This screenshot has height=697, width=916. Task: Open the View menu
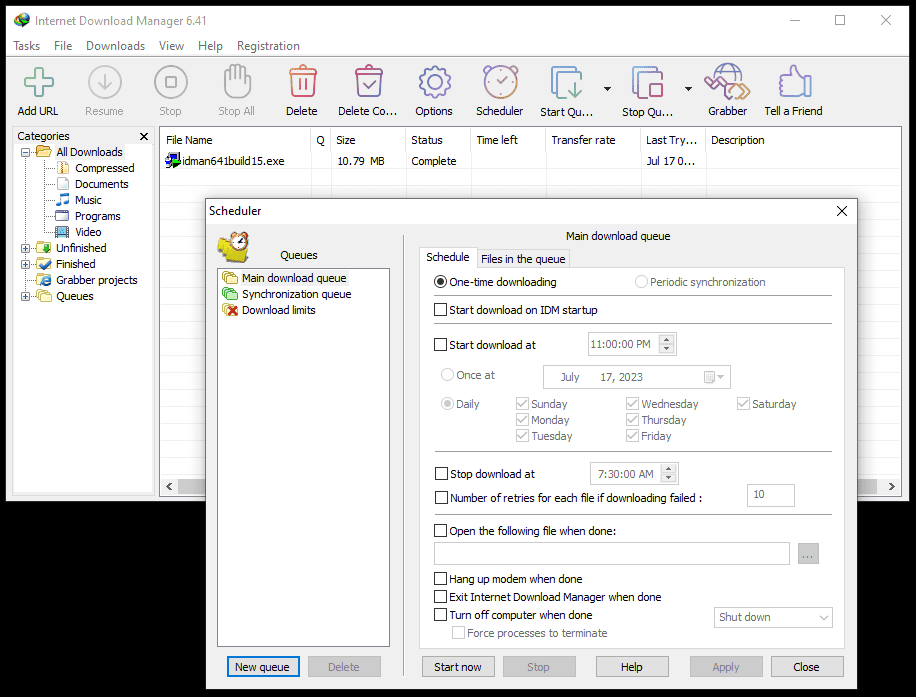tap(171, 46)
